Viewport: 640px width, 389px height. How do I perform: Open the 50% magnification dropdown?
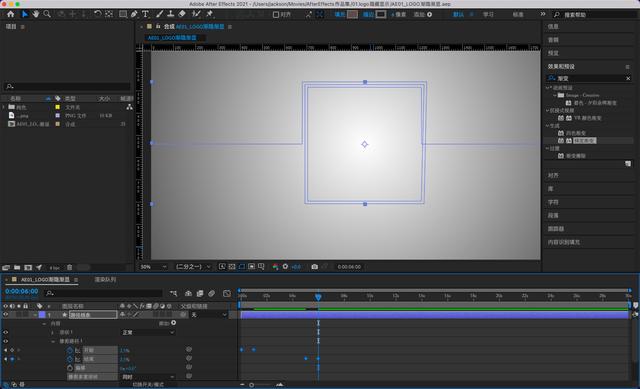coord(153,267)
